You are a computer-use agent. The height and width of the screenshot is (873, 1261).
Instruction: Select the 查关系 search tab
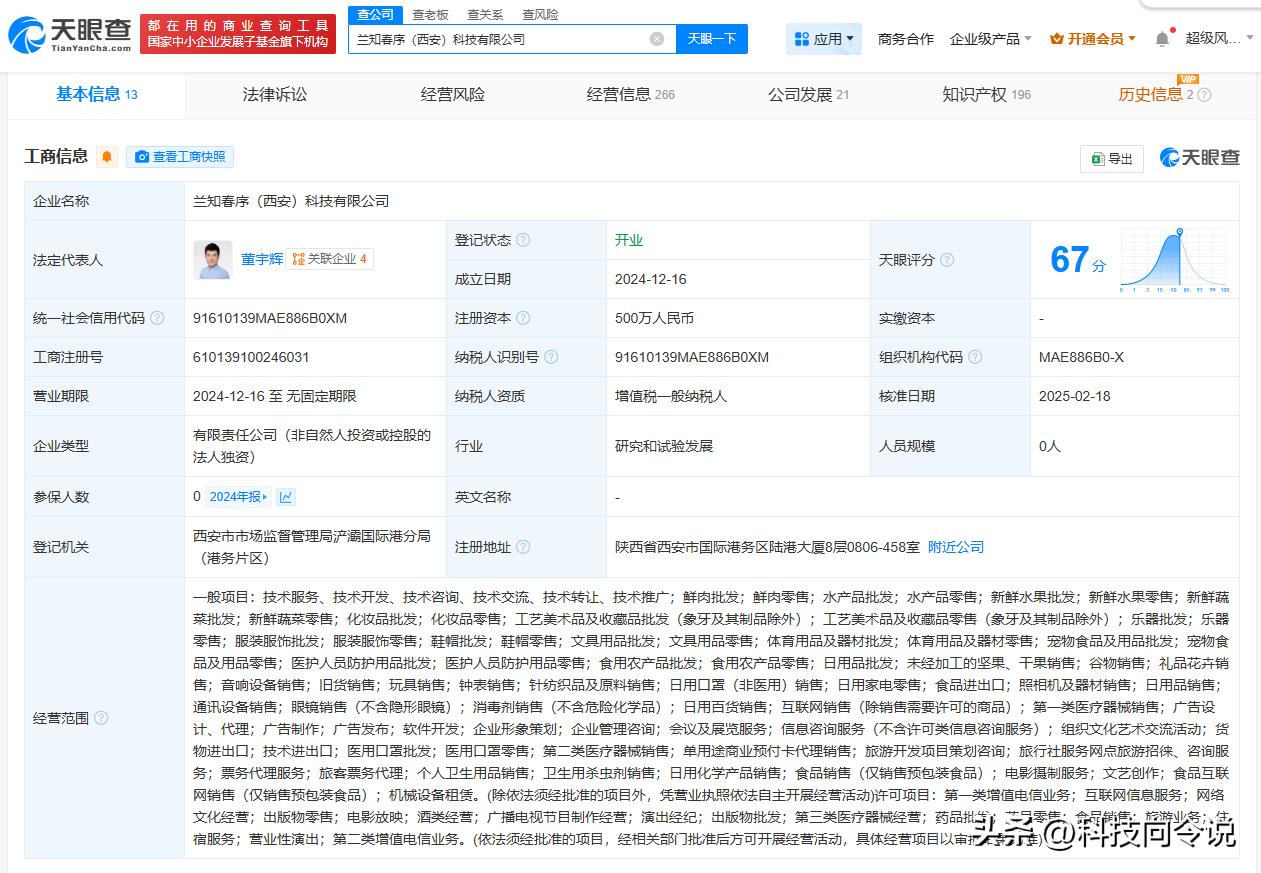click(485, 14)
